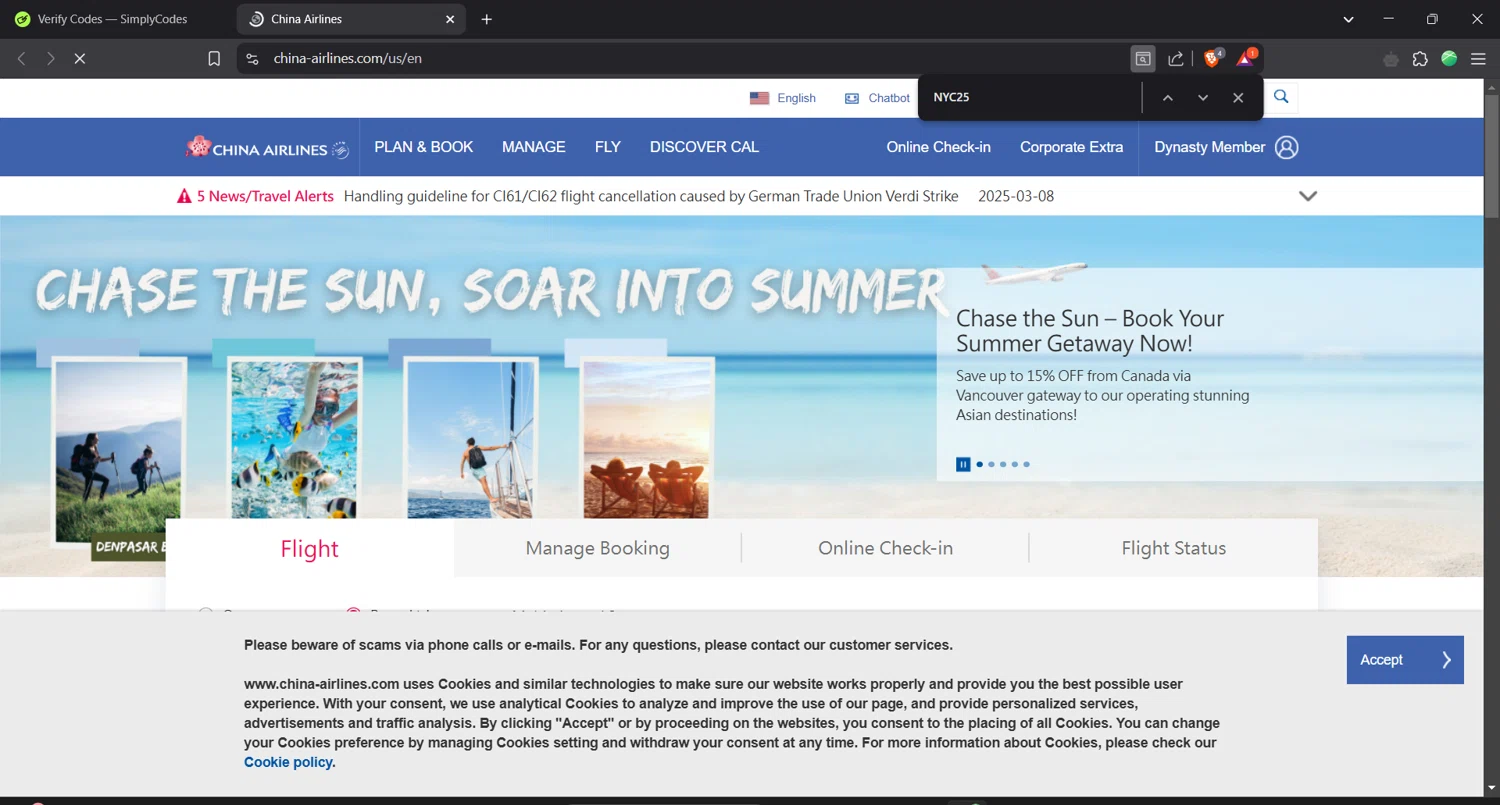This screenshot has height=805, width=1500.
Task: Close the China Airlines tab
Action: pos(450,19)
